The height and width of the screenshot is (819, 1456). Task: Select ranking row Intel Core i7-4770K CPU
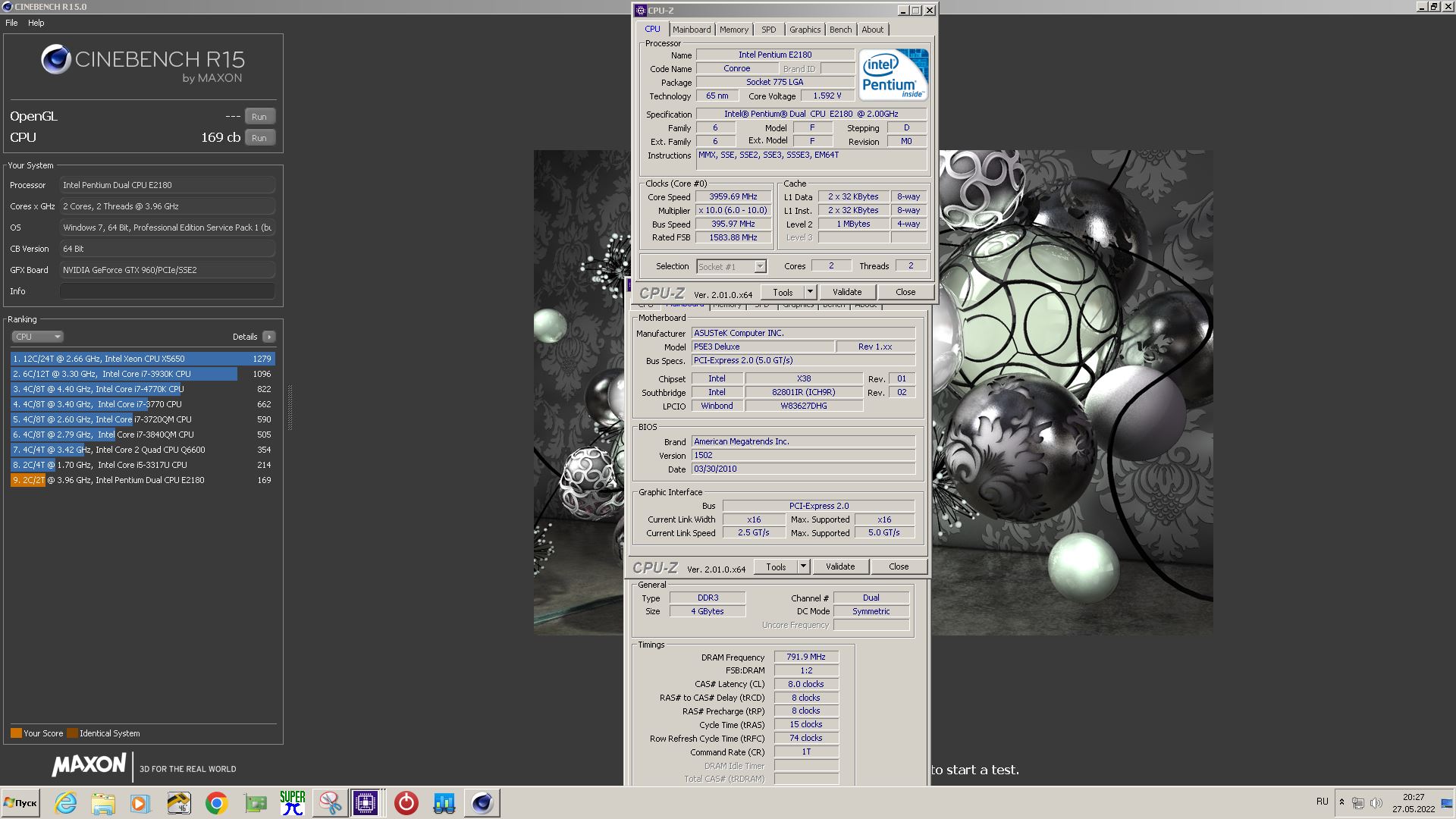(143, 389)
